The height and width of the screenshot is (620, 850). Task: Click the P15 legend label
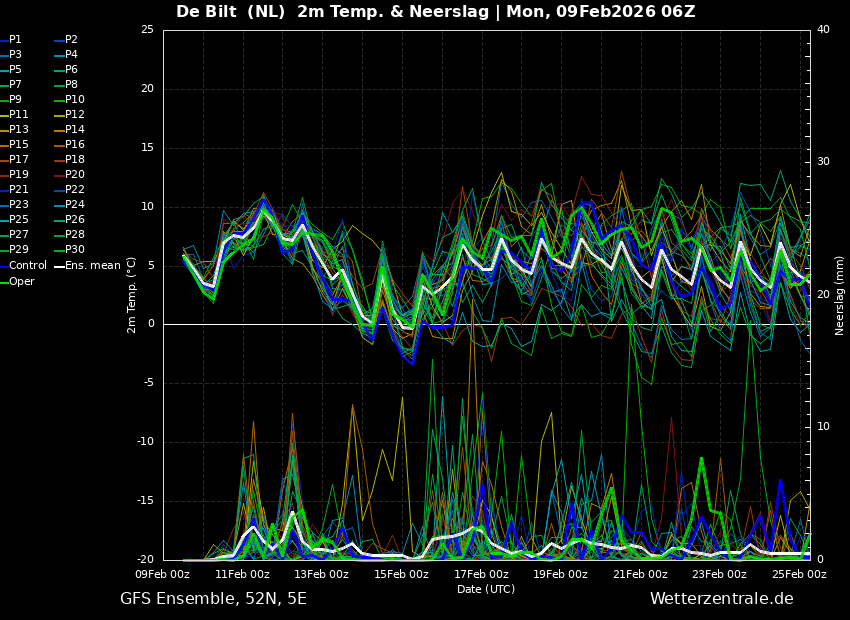click(19, 145)
